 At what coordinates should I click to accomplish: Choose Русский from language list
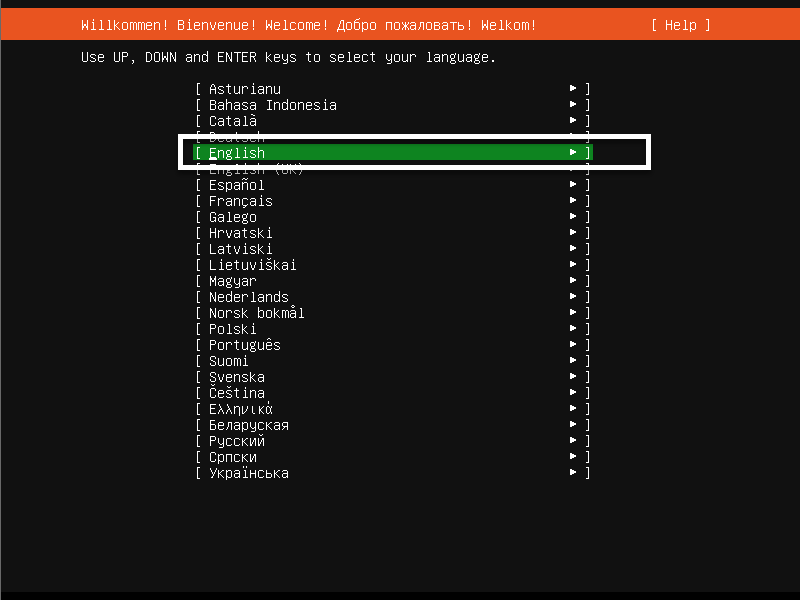392,441
